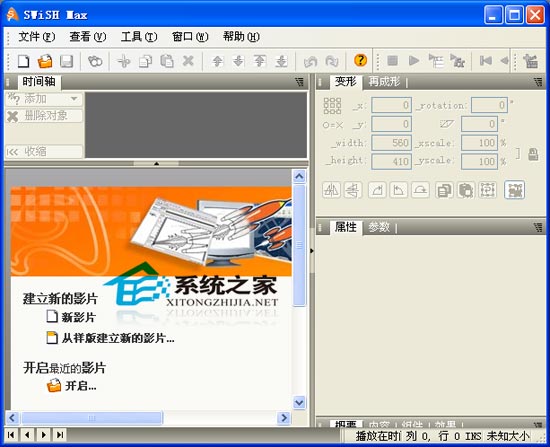Click the Stop square playback icon
Image resolution: width=550 pixels, height=447 pixels.
tap(392, 61)
